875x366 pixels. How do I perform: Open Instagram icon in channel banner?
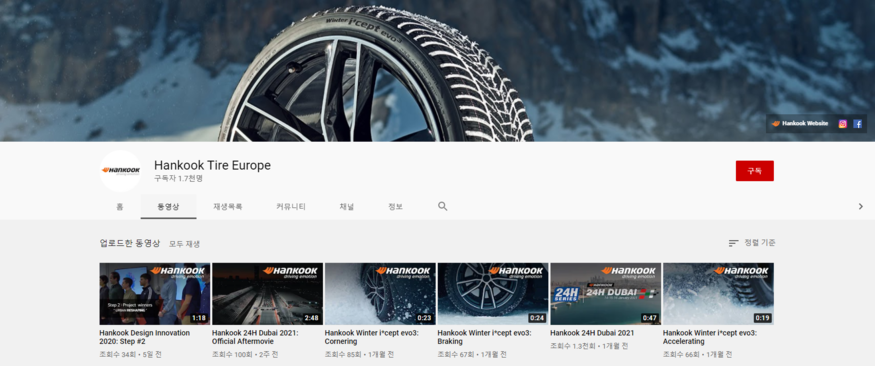843,124
